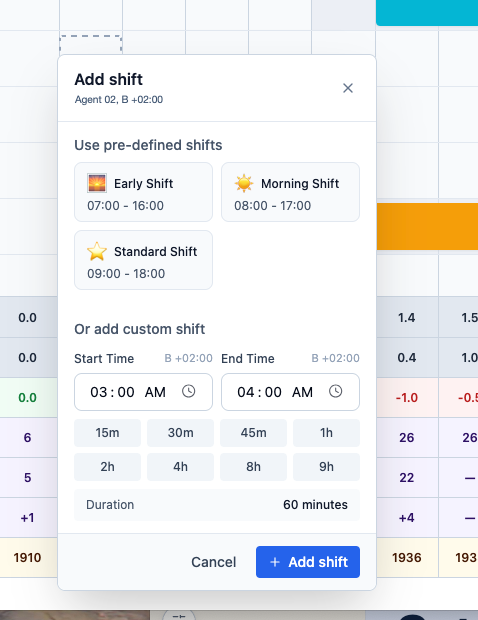Screen dimensions: 478x620
Task: Click the 1936 cell in the bottom row
Action: tap(407, 558)
